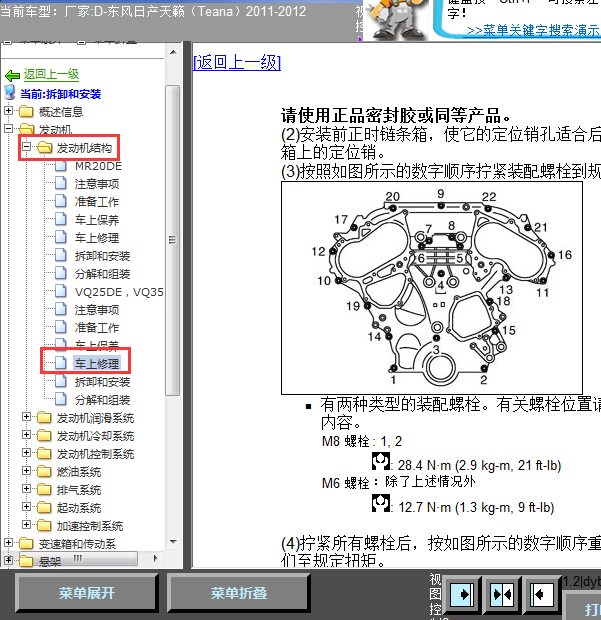The image size is (601, 620).
Task: Click the right-arrow view control button
Action: 461,595
